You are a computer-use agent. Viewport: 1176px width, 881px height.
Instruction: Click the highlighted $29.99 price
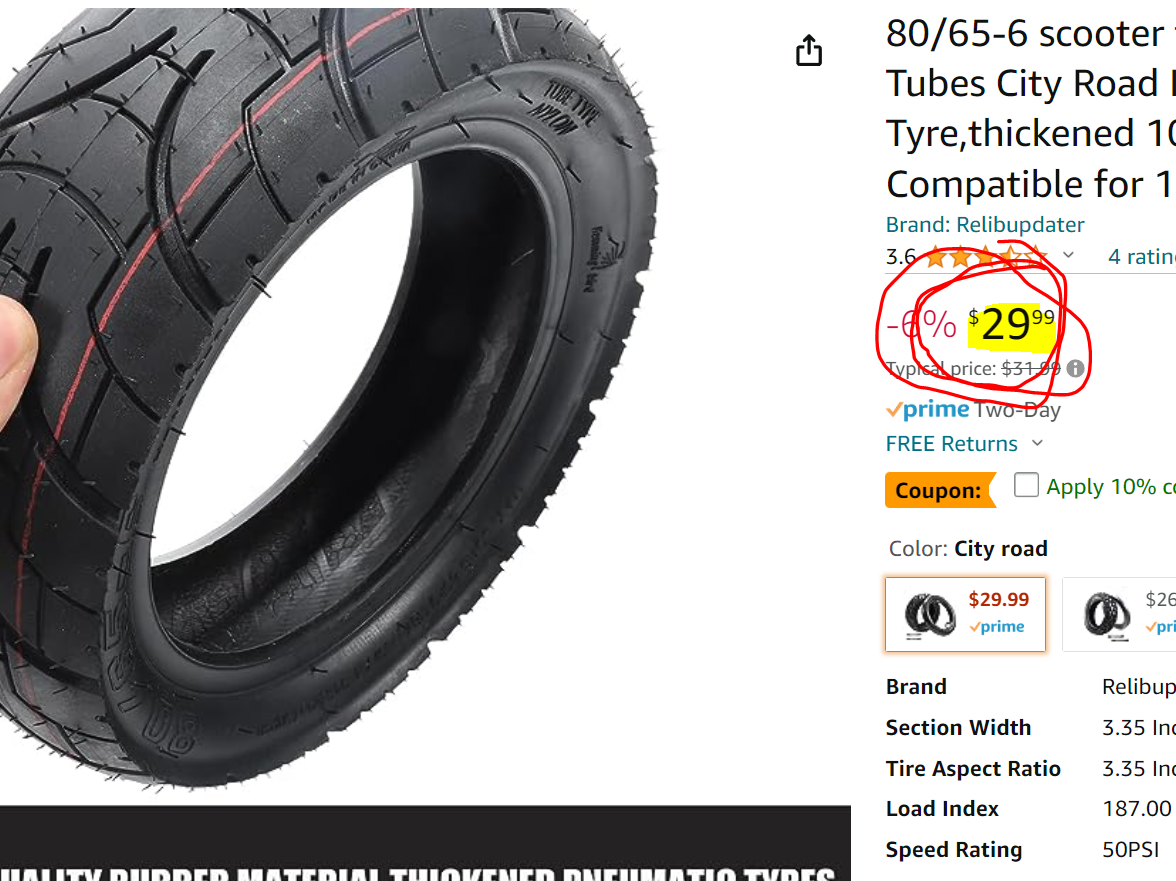point(1006,325)
